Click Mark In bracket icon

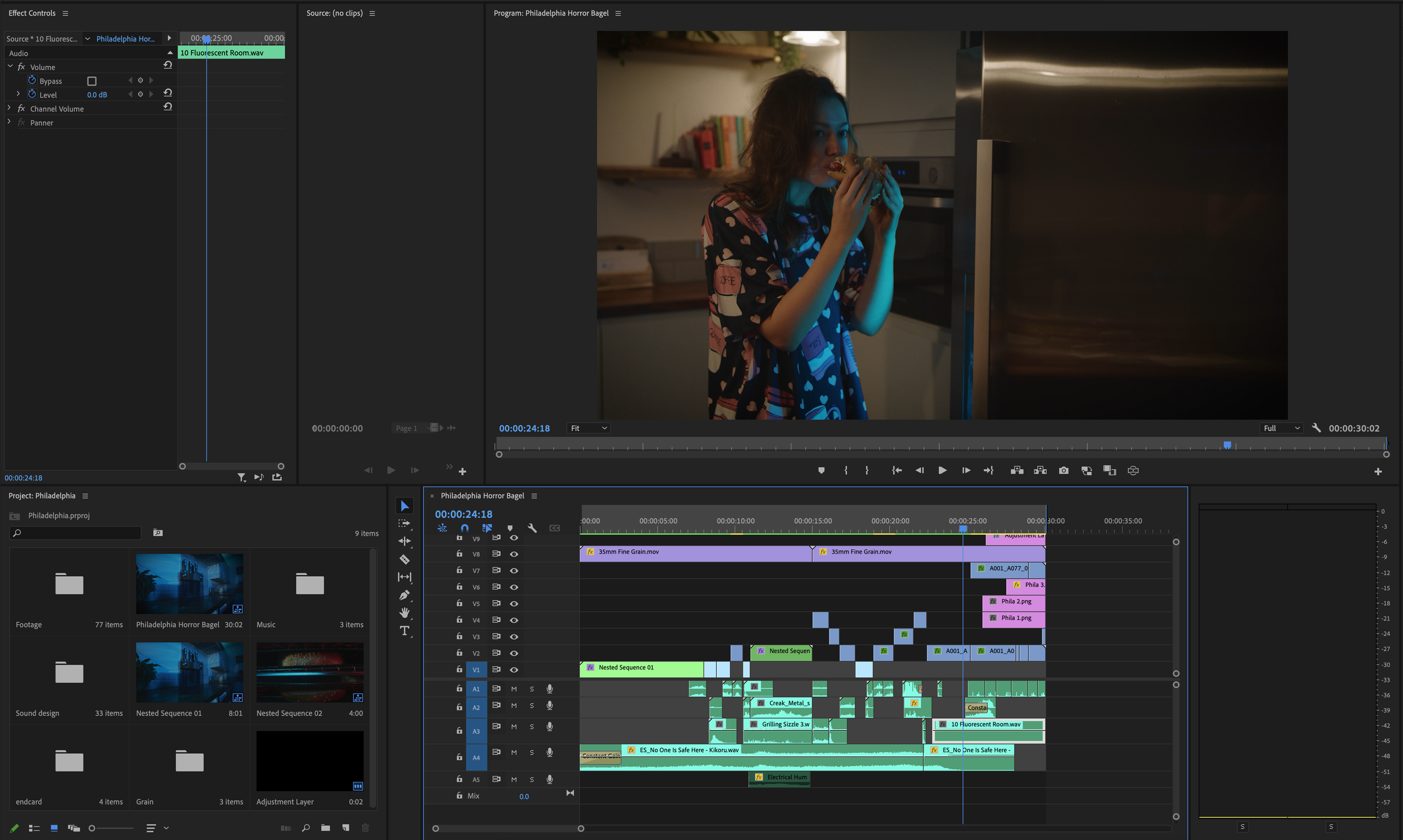click(846, 470)
